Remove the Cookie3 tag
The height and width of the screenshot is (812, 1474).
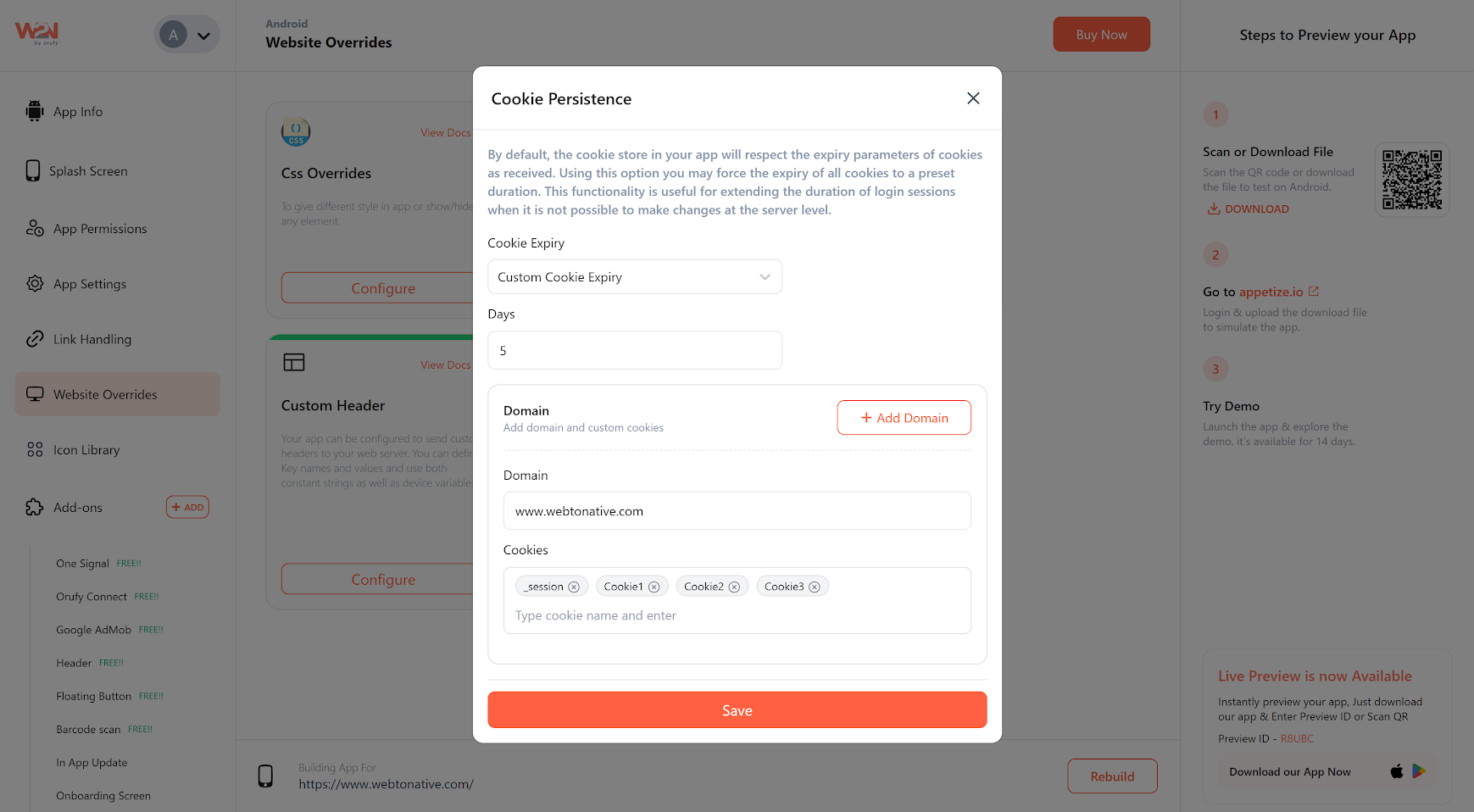(815, 587)
